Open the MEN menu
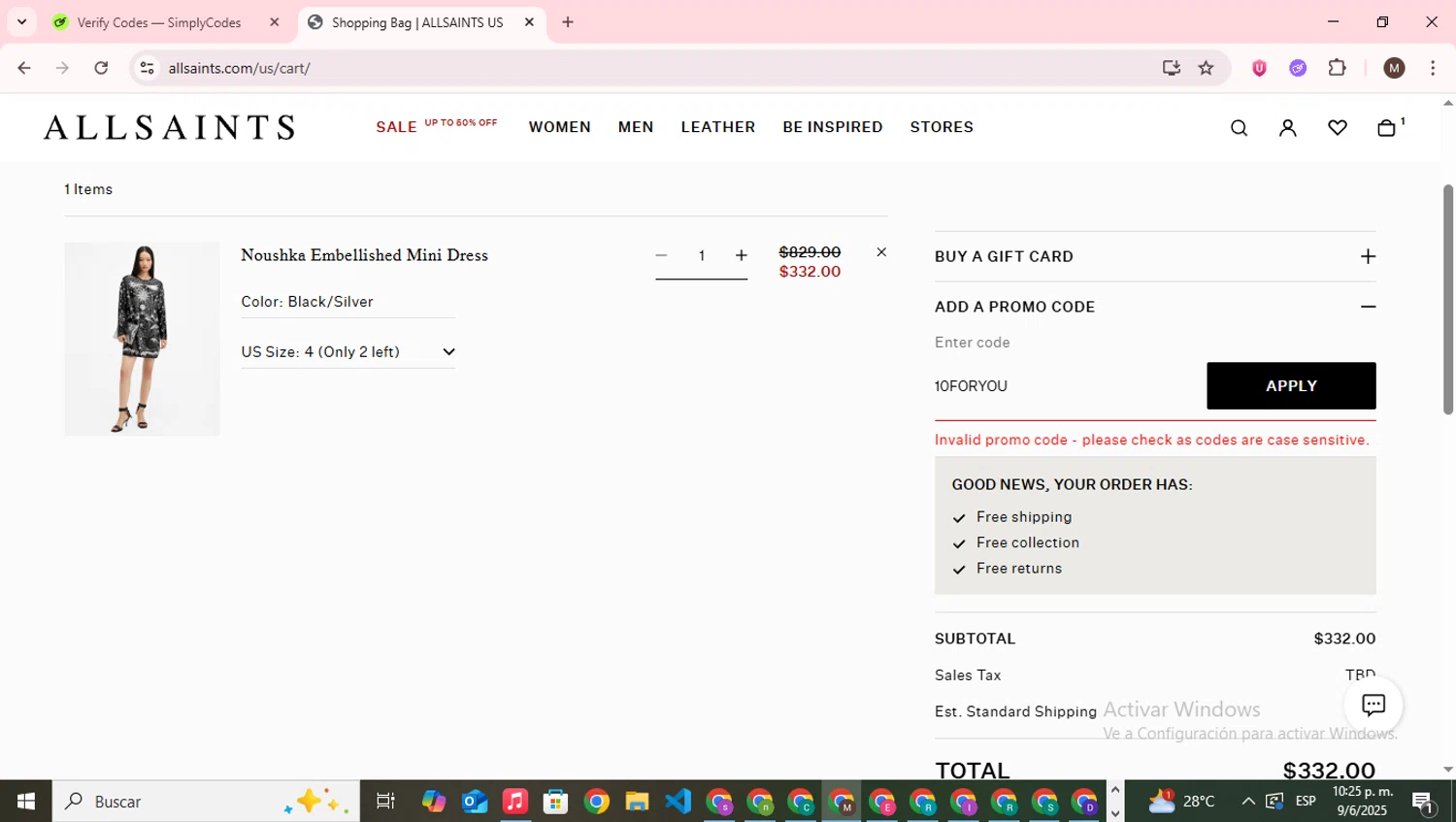The width and height of the screenshot is (1456, 822). click(636, 127)
